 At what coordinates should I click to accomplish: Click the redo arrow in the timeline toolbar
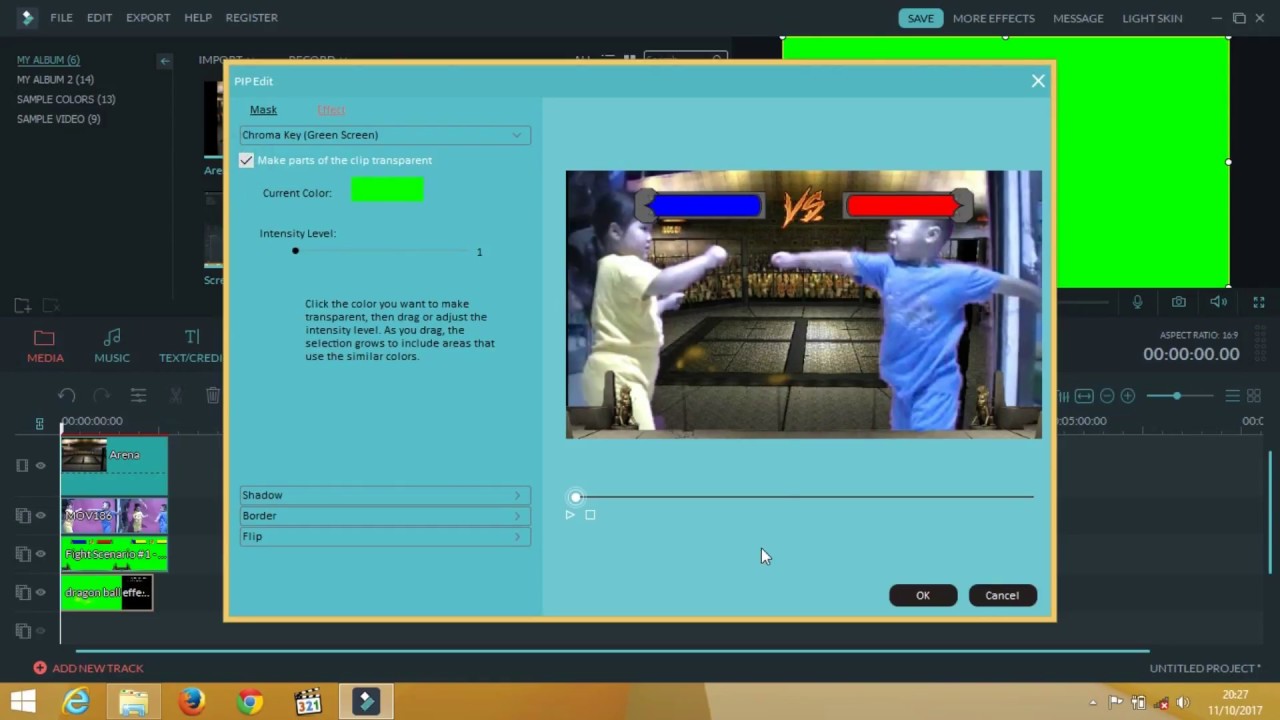102,396
